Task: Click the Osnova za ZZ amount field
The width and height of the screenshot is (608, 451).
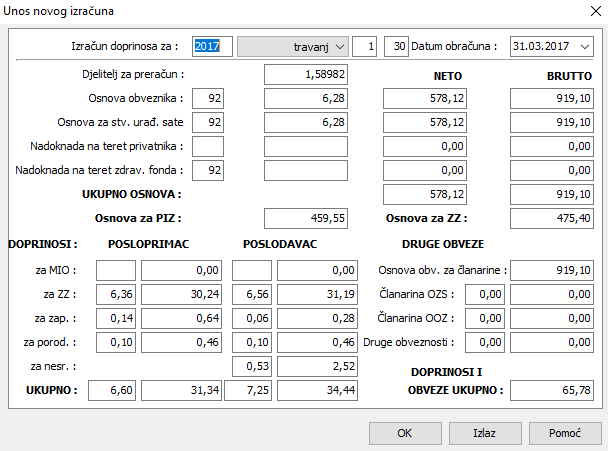Action: coord(552,217)
